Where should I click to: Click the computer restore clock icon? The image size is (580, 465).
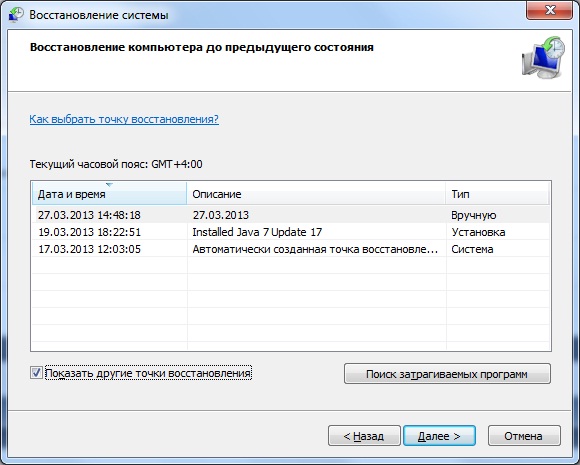543,57
